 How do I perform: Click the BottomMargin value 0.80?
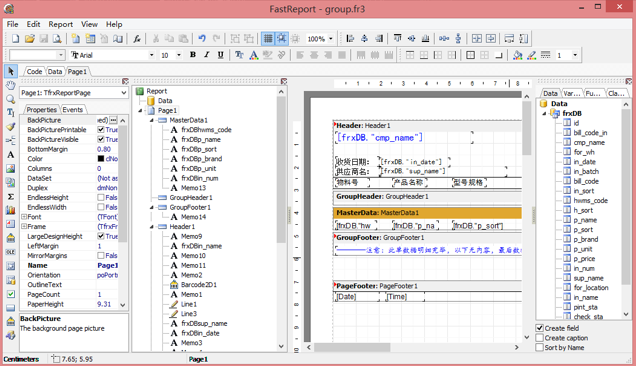104,149
